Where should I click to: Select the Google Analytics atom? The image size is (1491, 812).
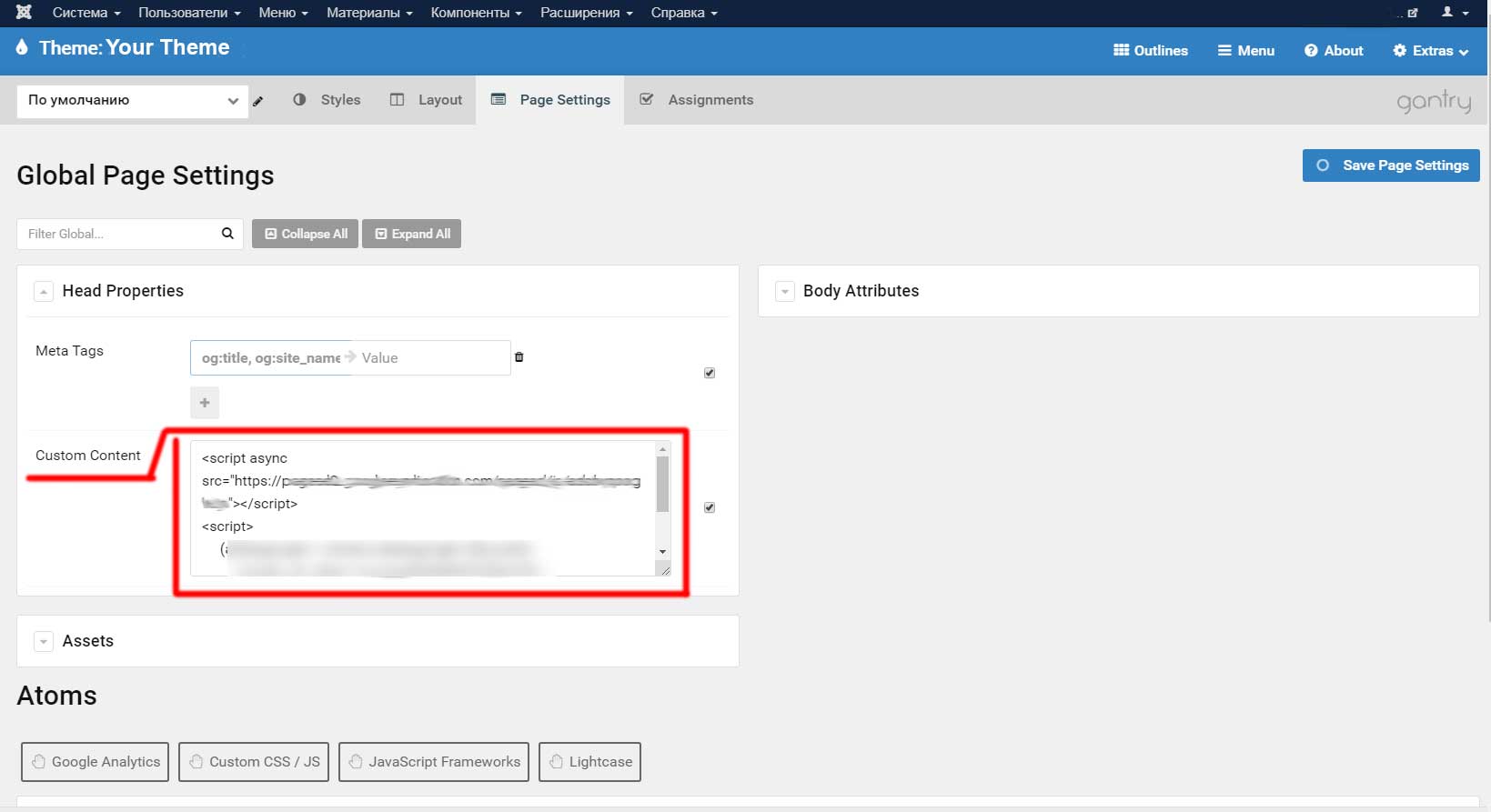pos(95,762)
